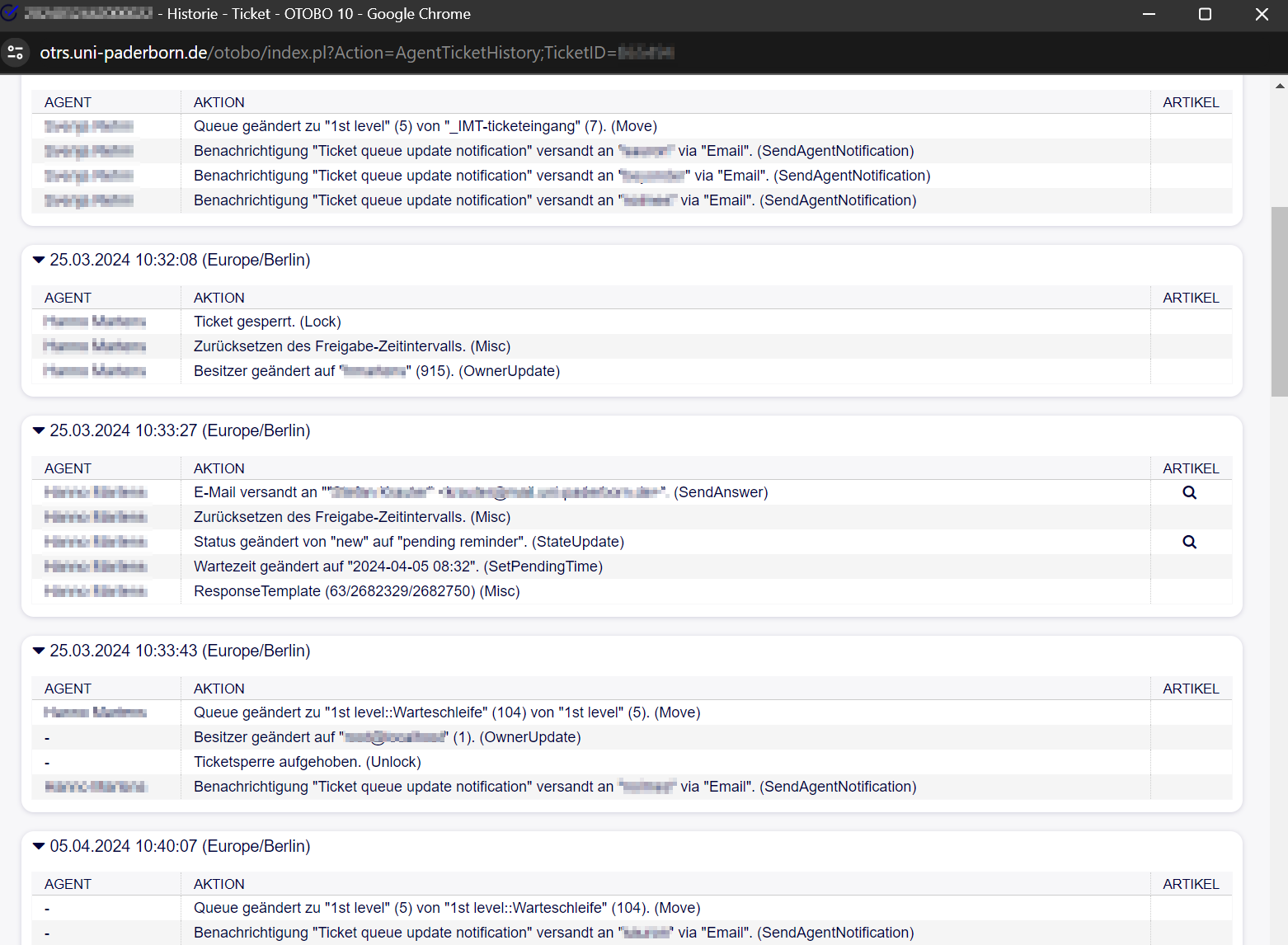Select 'Status geändert von new auf pending reminder' text

point(409,542)
